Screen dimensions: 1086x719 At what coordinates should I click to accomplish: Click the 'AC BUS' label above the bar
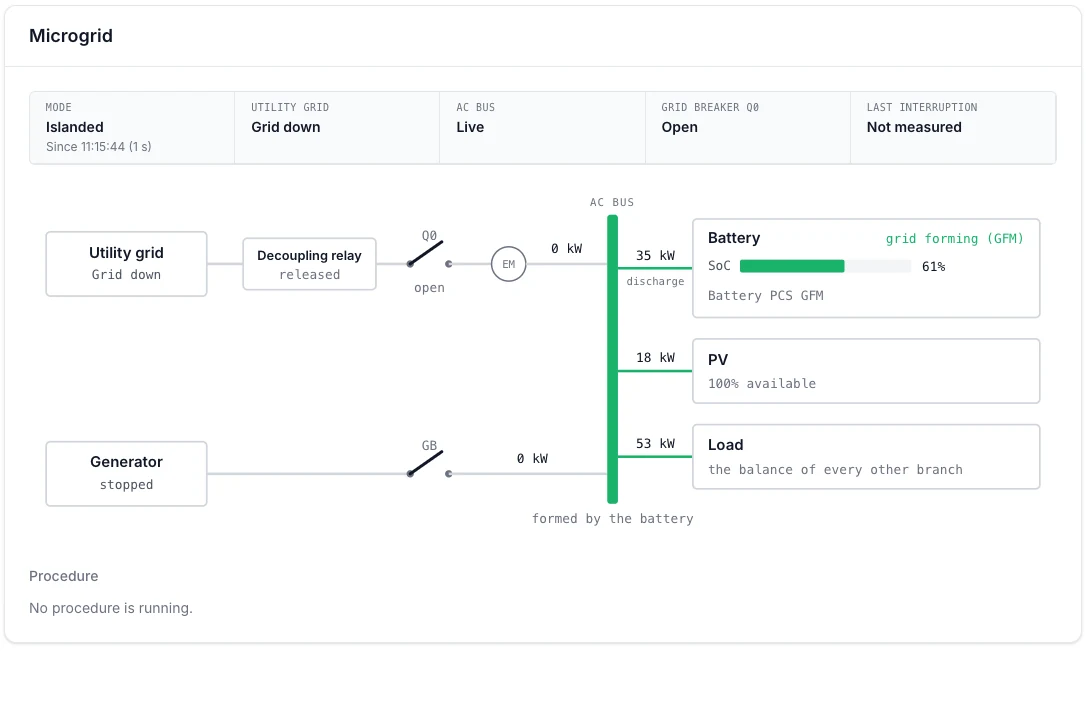(612, 202)
